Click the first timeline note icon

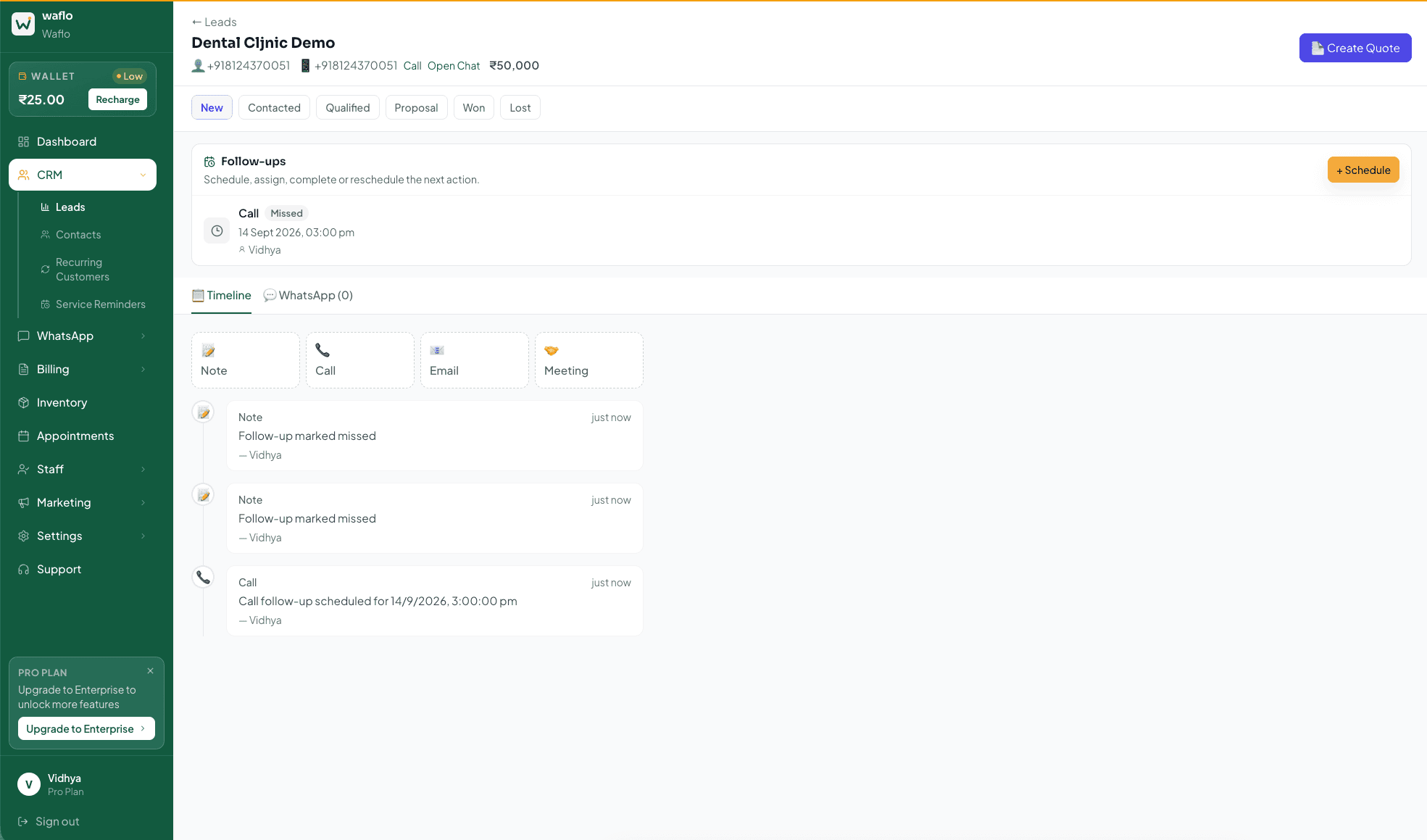204,412
